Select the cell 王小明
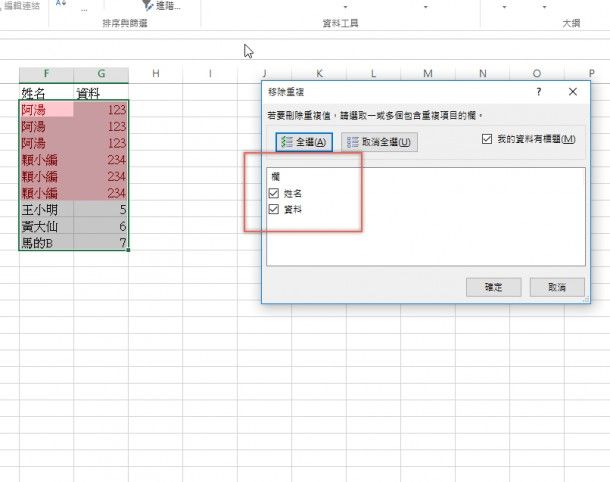This screenshot has width=610, height=482. [x=46, y=209]
